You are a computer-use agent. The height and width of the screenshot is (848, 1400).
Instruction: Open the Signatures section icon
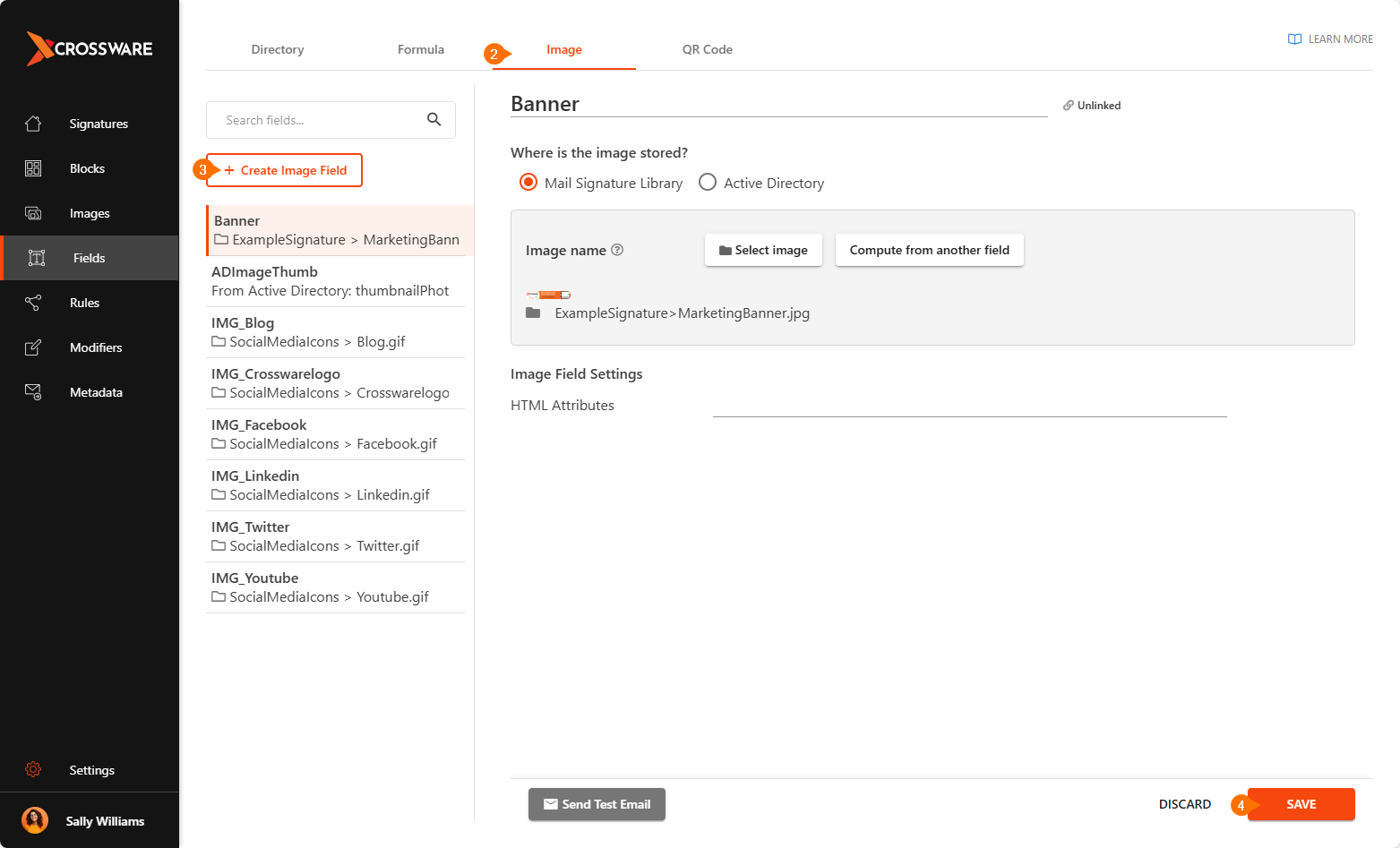click(x=33, y=124)
